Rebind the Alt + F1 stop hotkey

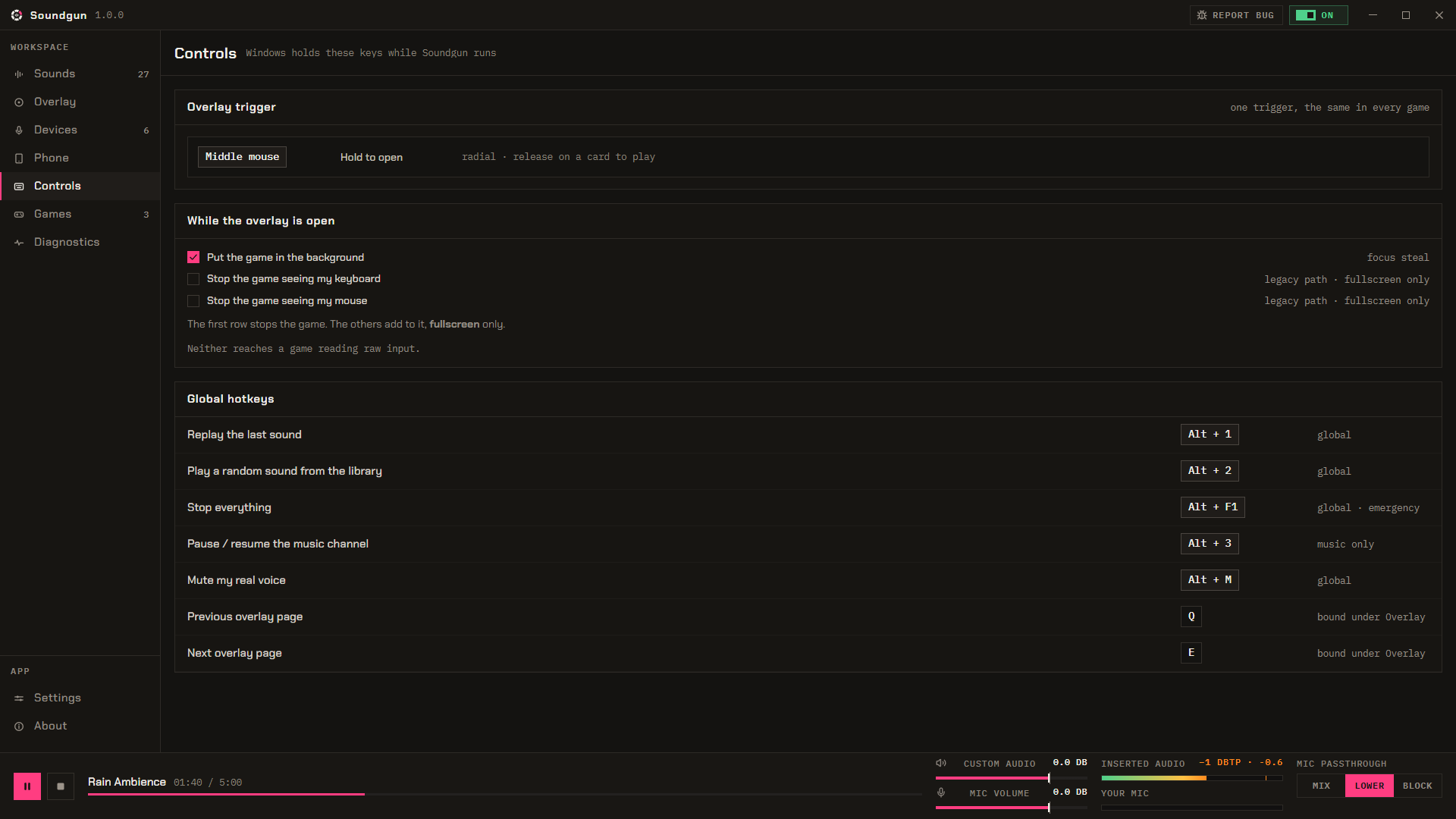1213,507
